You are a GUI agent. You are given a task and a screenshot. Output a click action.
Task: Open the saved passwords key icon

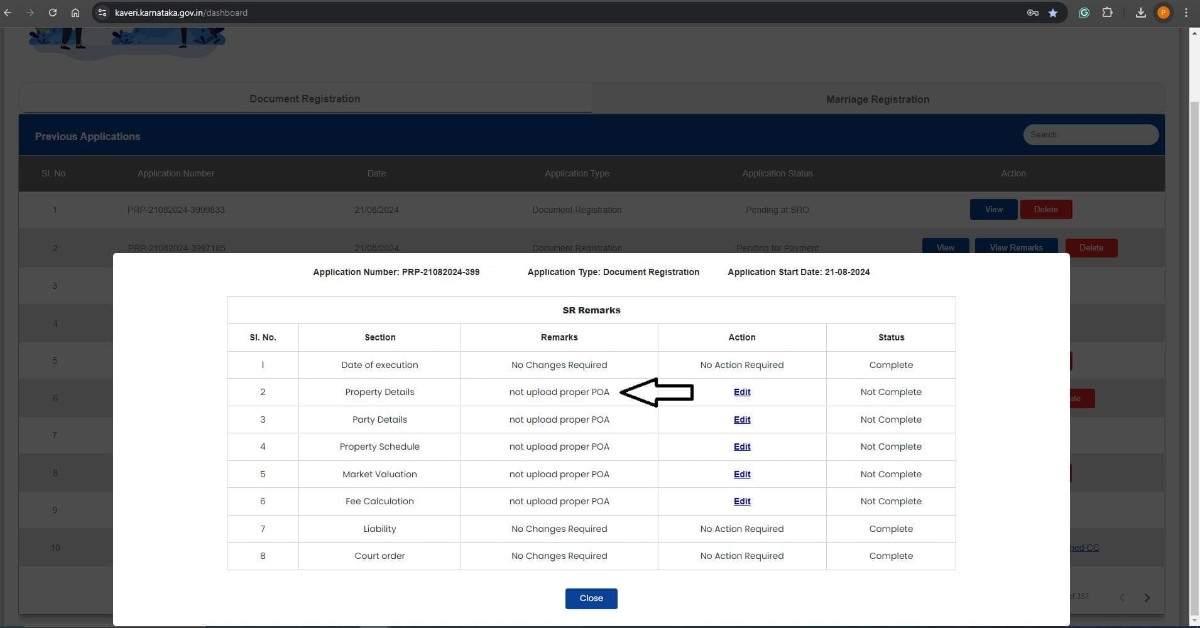click(x=1032, y=13)
